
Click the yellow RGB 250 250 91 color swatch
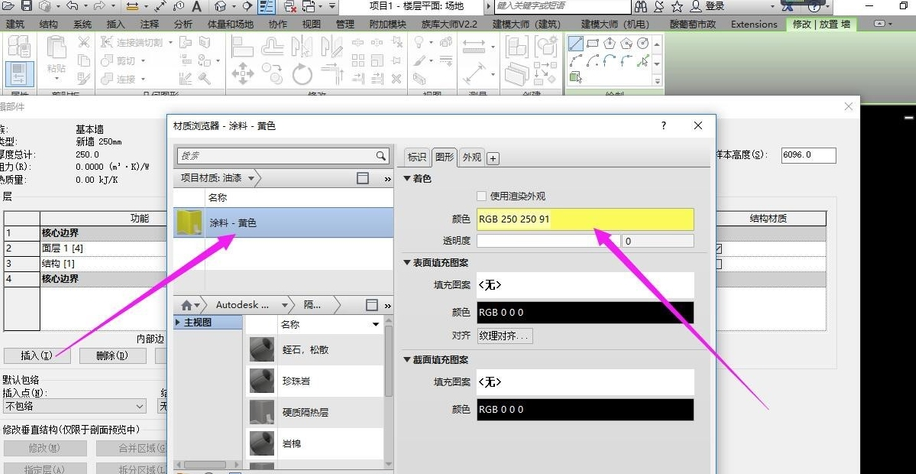click(x=585, y=220)
